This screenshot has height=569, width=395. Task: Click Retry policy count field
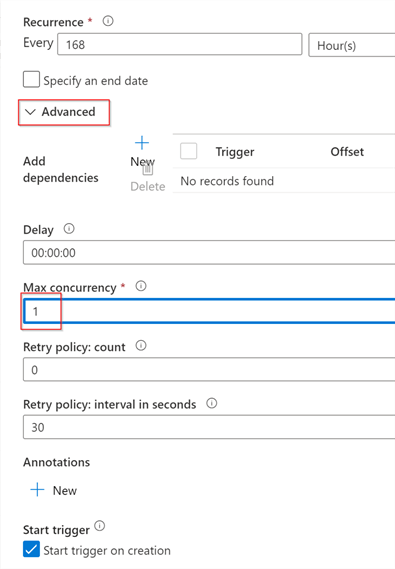coord(209,369)
